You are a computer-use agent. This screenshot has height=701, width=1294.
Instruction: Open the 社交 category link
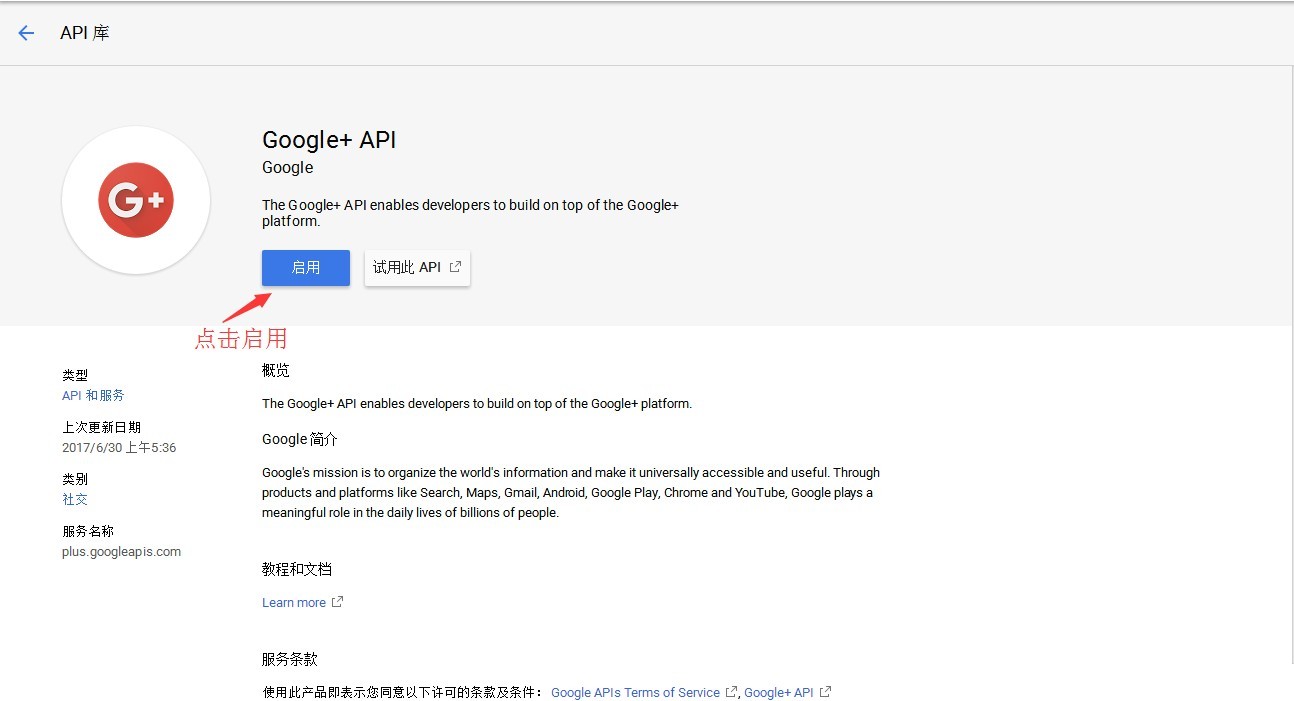pos(75,500)
